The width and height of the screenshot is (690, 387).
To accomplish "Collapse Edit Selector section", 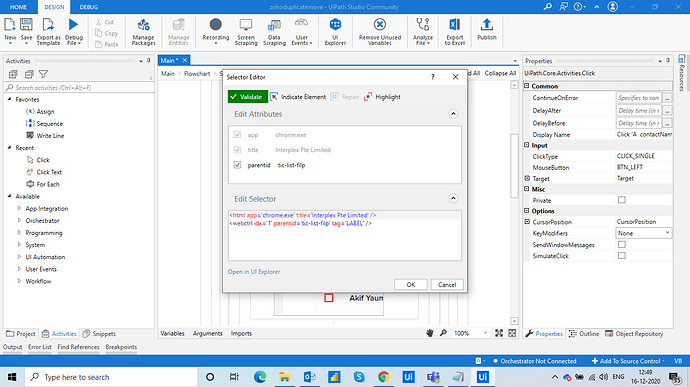I will (x=453, y=199).
